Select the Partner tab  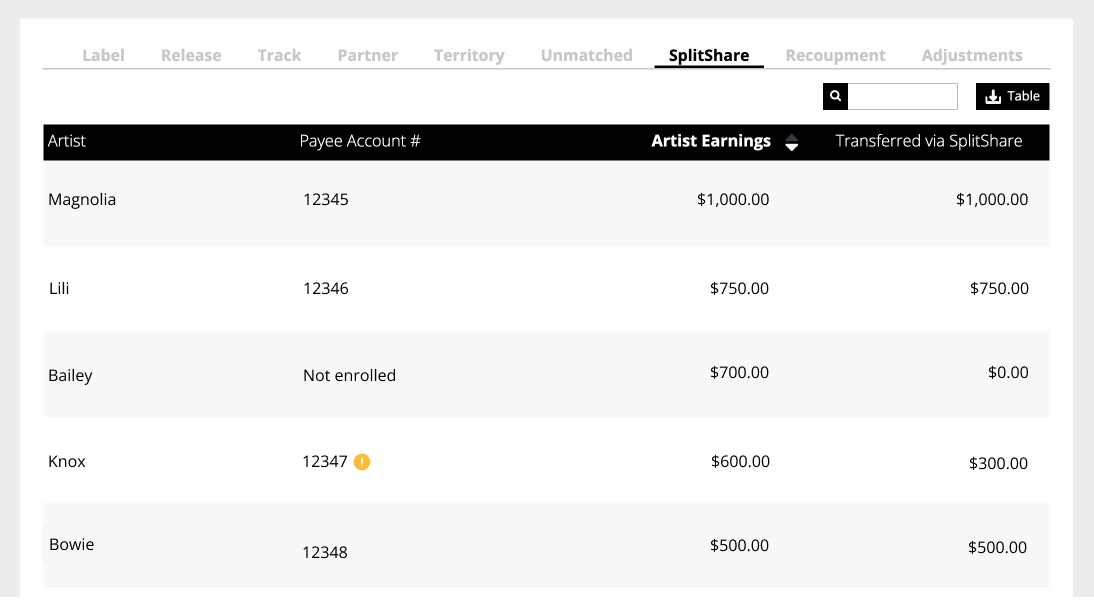point(368,55)
